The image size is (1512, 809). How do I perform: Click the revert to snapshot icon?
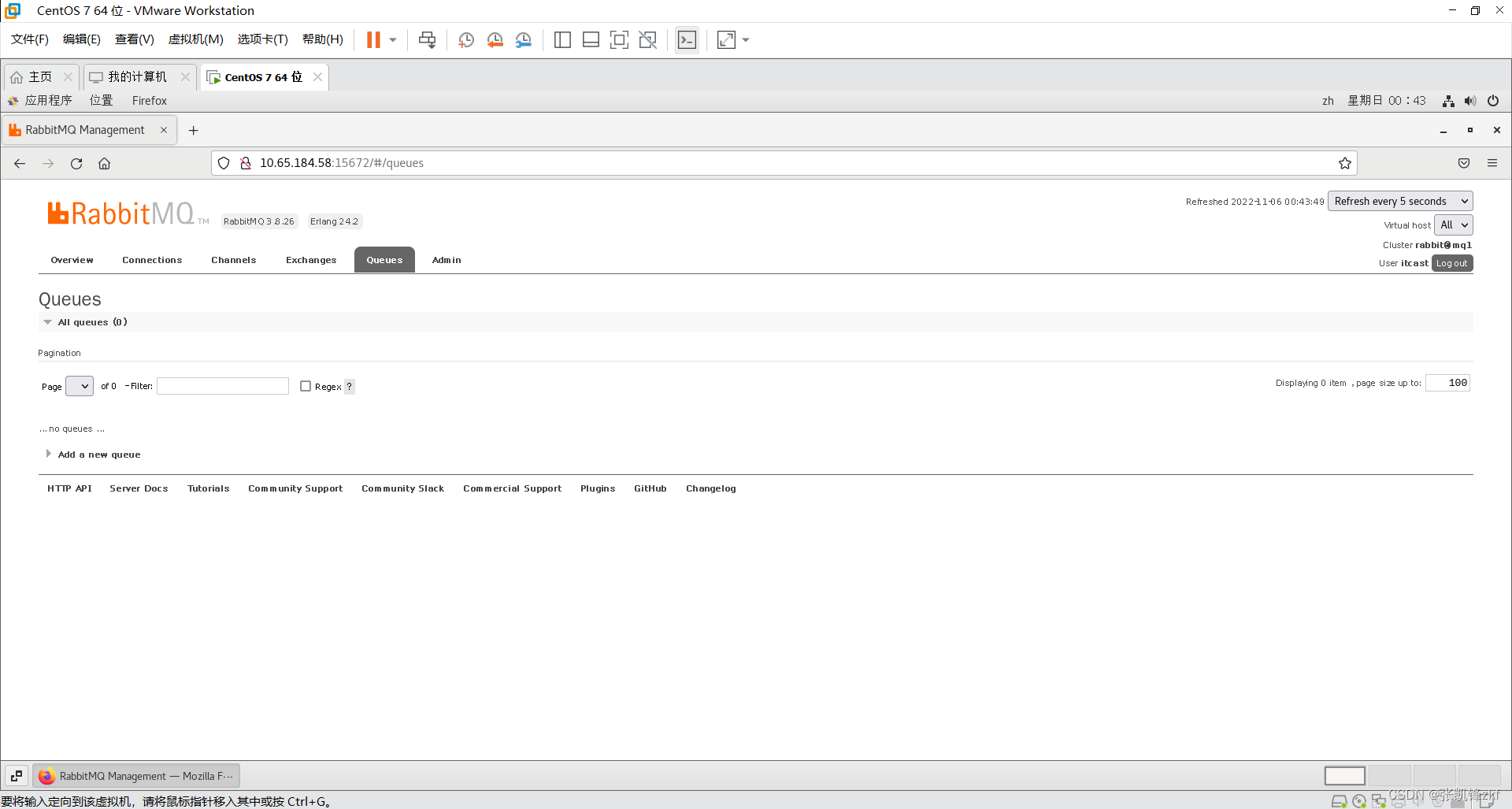[x=495, y=39]
